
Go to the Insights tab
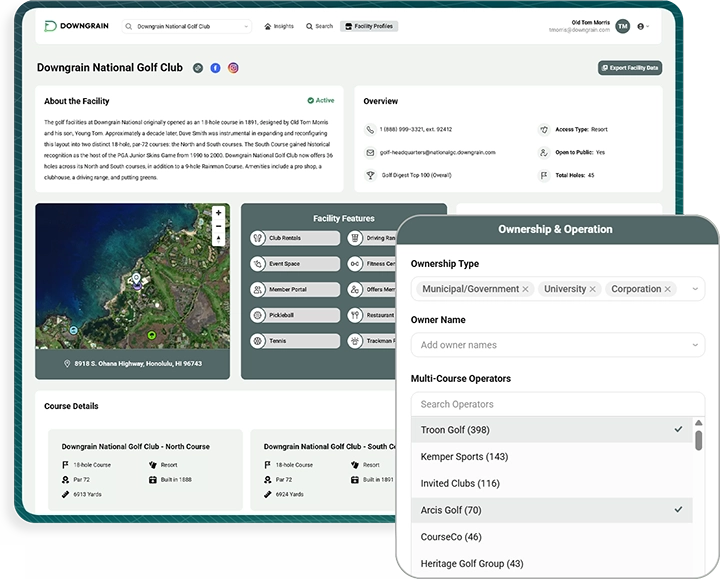pyautogui.click(x=279, y=26)
